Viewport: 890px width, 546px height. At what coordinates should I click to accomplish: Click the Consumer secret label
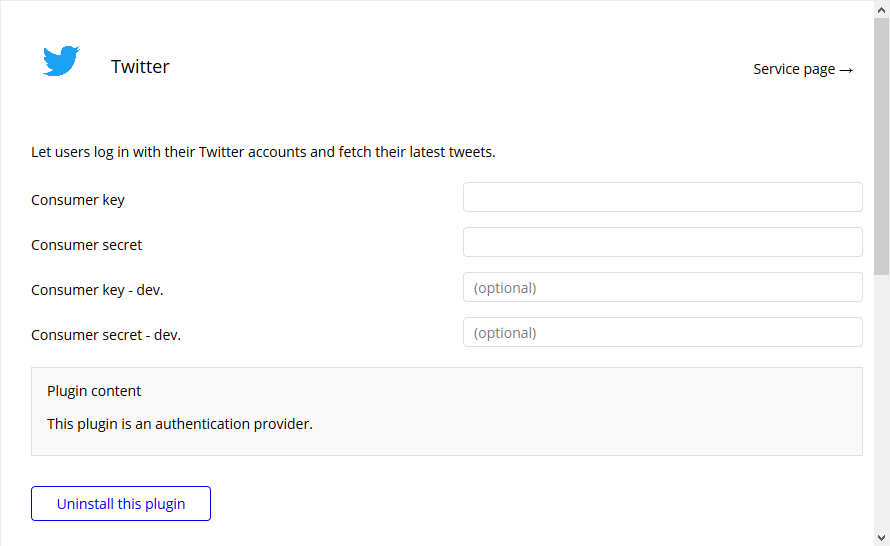[x=87, y=245]
